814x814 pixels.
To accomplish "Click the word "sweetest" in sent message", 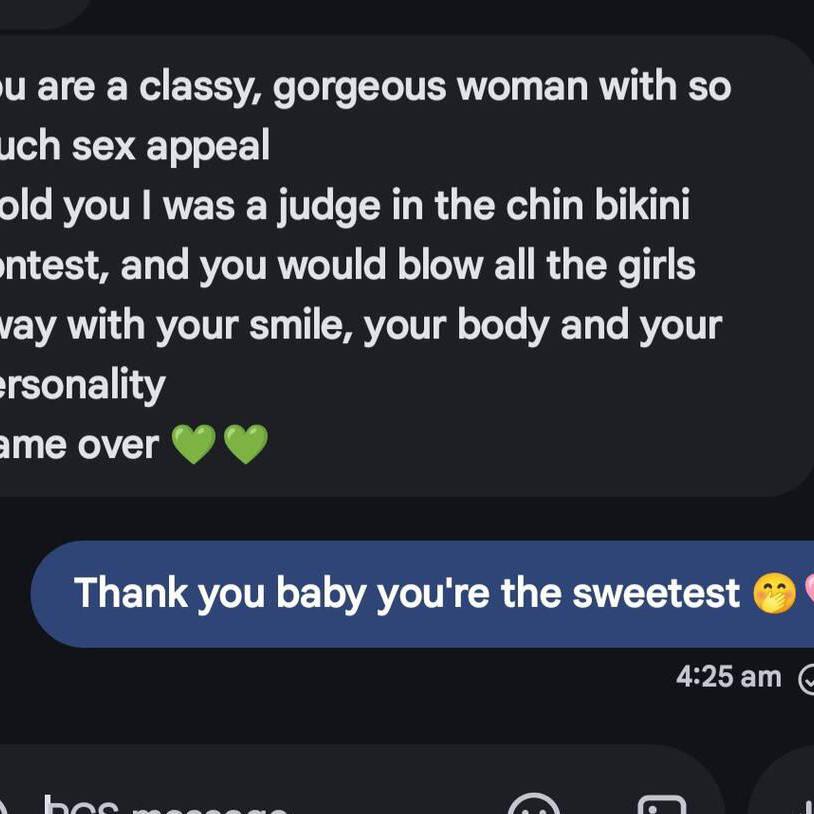I will 655,593.
